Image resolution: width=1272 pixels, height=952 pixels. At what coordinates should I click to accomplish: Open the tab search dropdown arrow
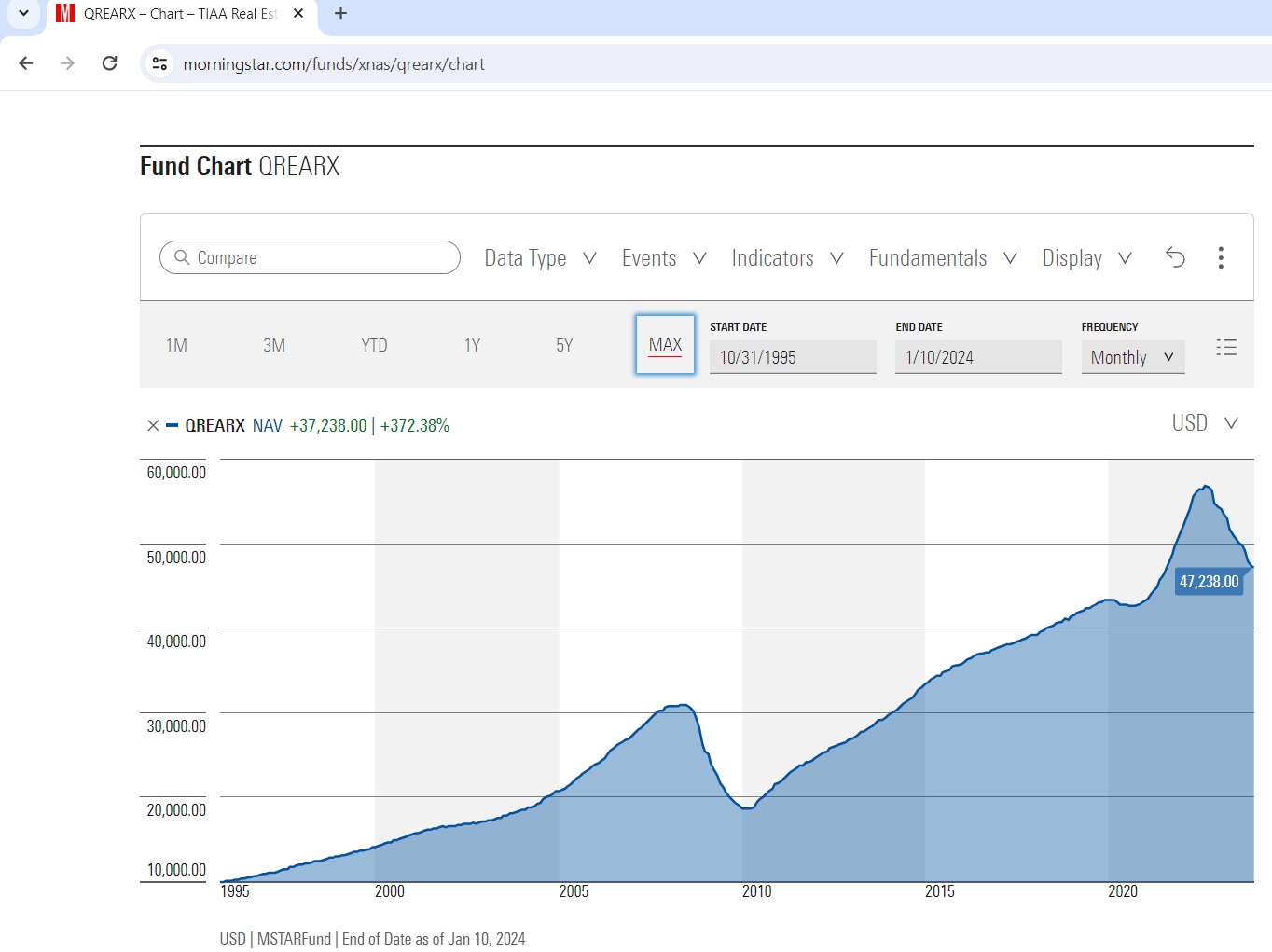pos(23,13)
